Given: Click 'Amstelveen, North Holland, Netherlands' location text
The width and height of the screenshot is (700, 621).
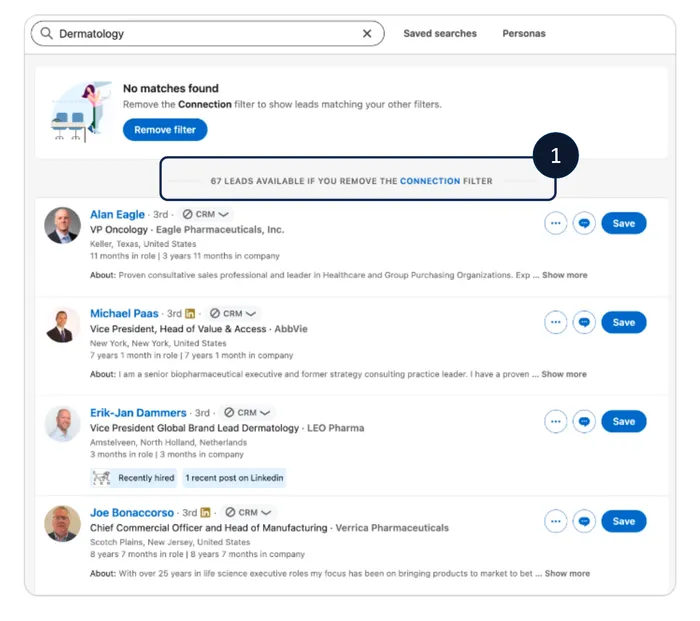Looking at the screenshot, I should click(x=168, y=442).
